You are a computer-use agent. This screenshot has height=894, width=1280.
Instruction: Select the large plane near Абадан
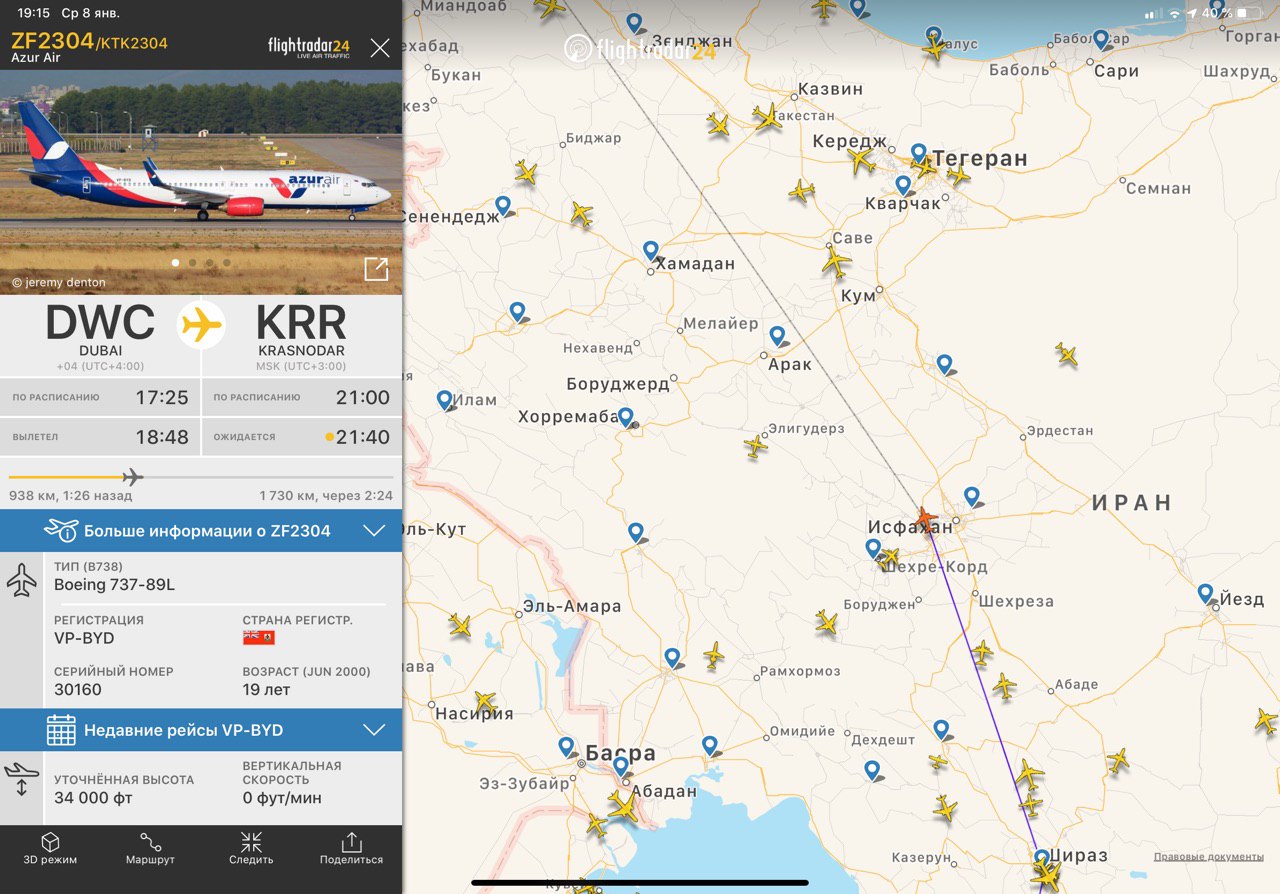(623, 805)
